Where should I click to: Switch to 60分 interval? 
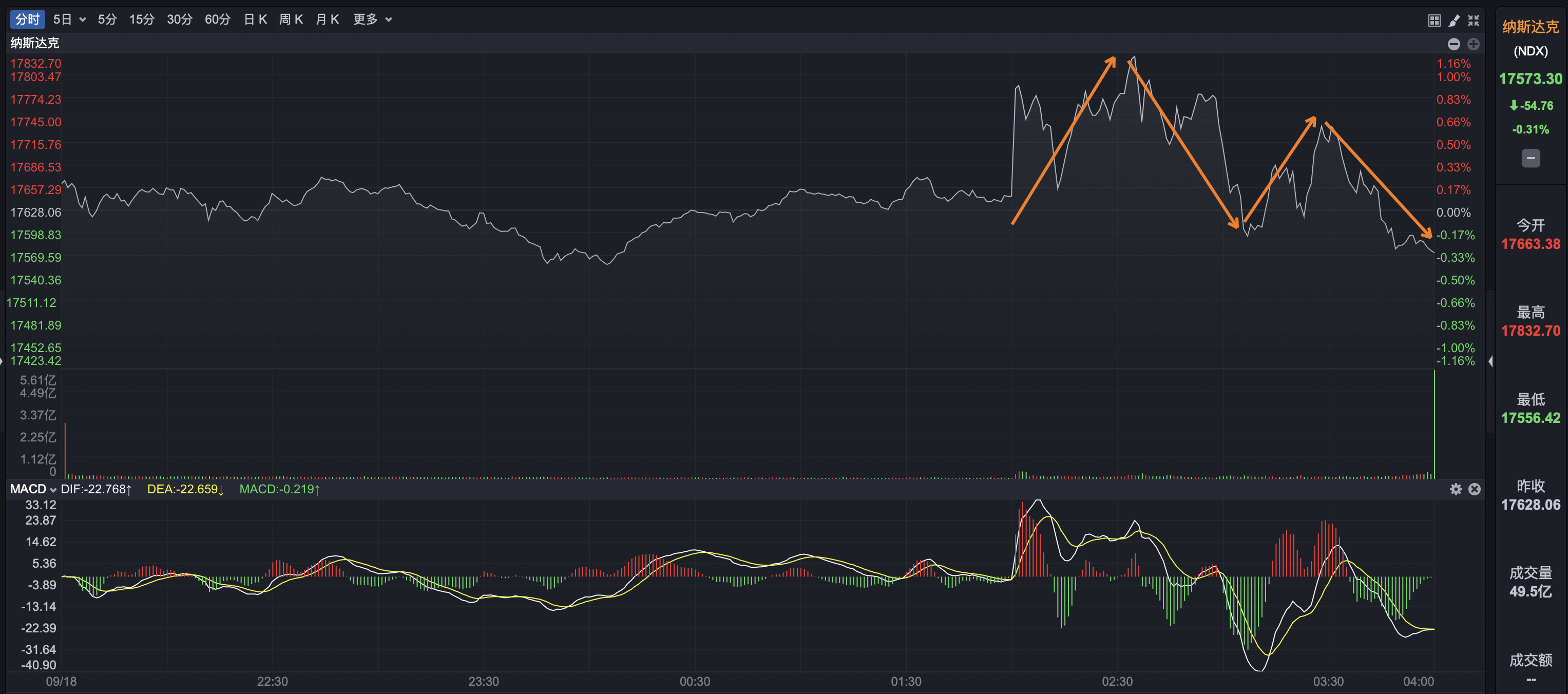coord(217,20)
